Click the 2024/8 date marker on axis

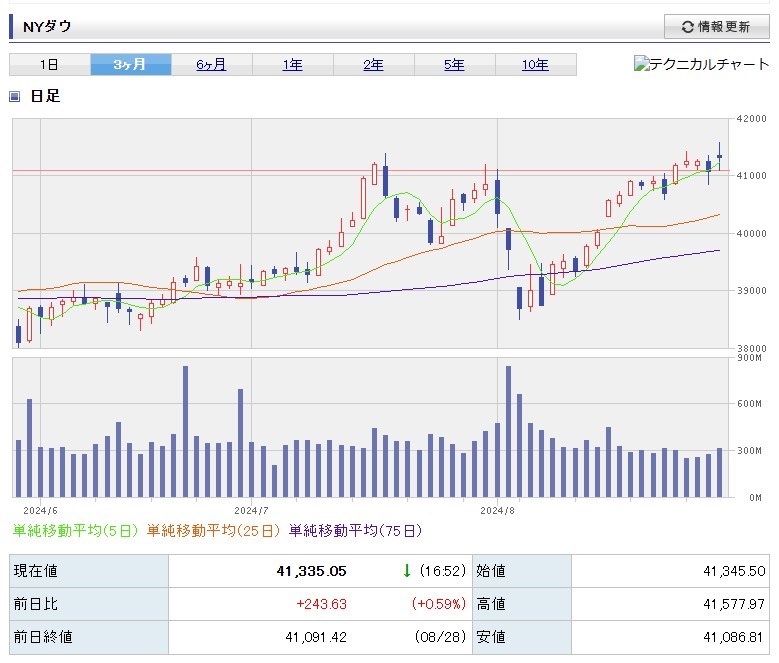tap(497, 509)
